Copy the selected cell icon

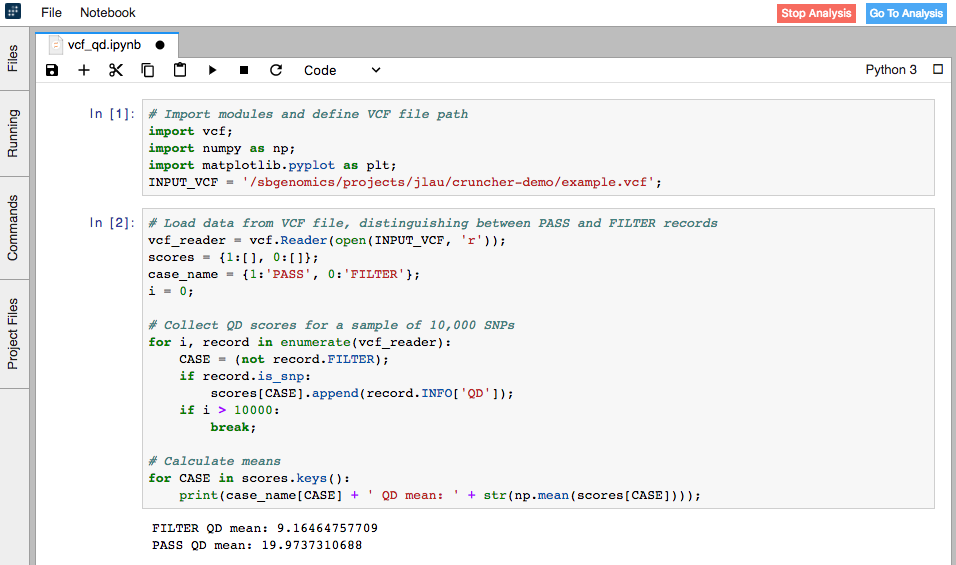(x=148, y=70)
